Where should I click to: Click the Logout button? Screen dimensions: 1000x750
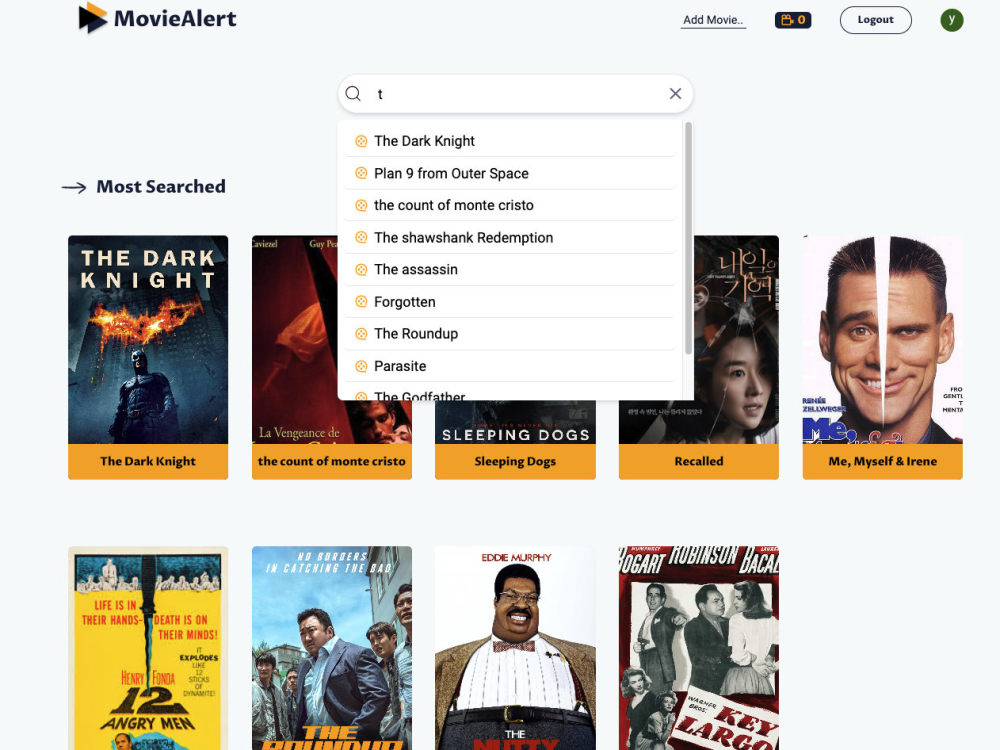(876, 20)
